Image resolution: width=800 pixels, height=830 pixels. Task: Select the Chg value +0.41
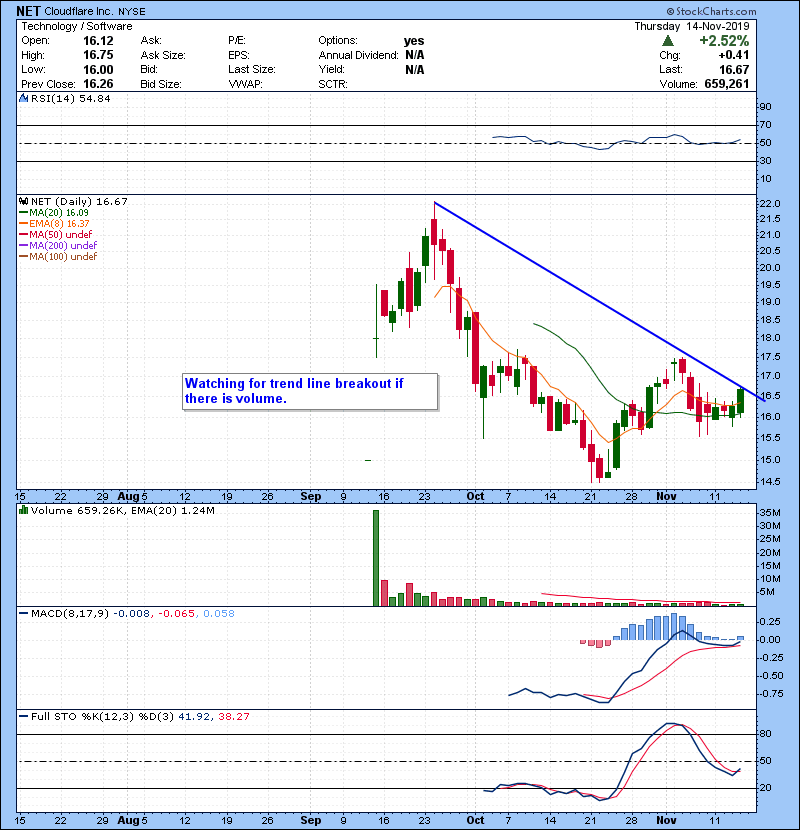click(x=734, y=55)
